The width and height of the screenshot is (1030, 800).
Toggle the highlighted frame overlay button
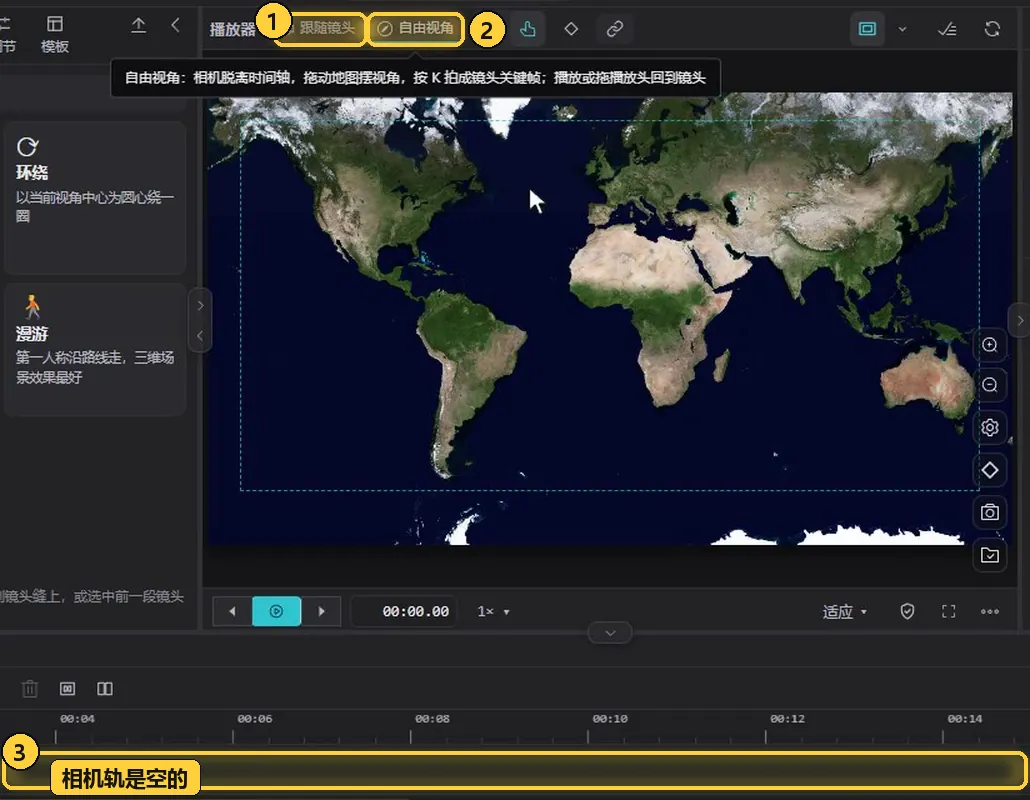(x=867, y=29)
